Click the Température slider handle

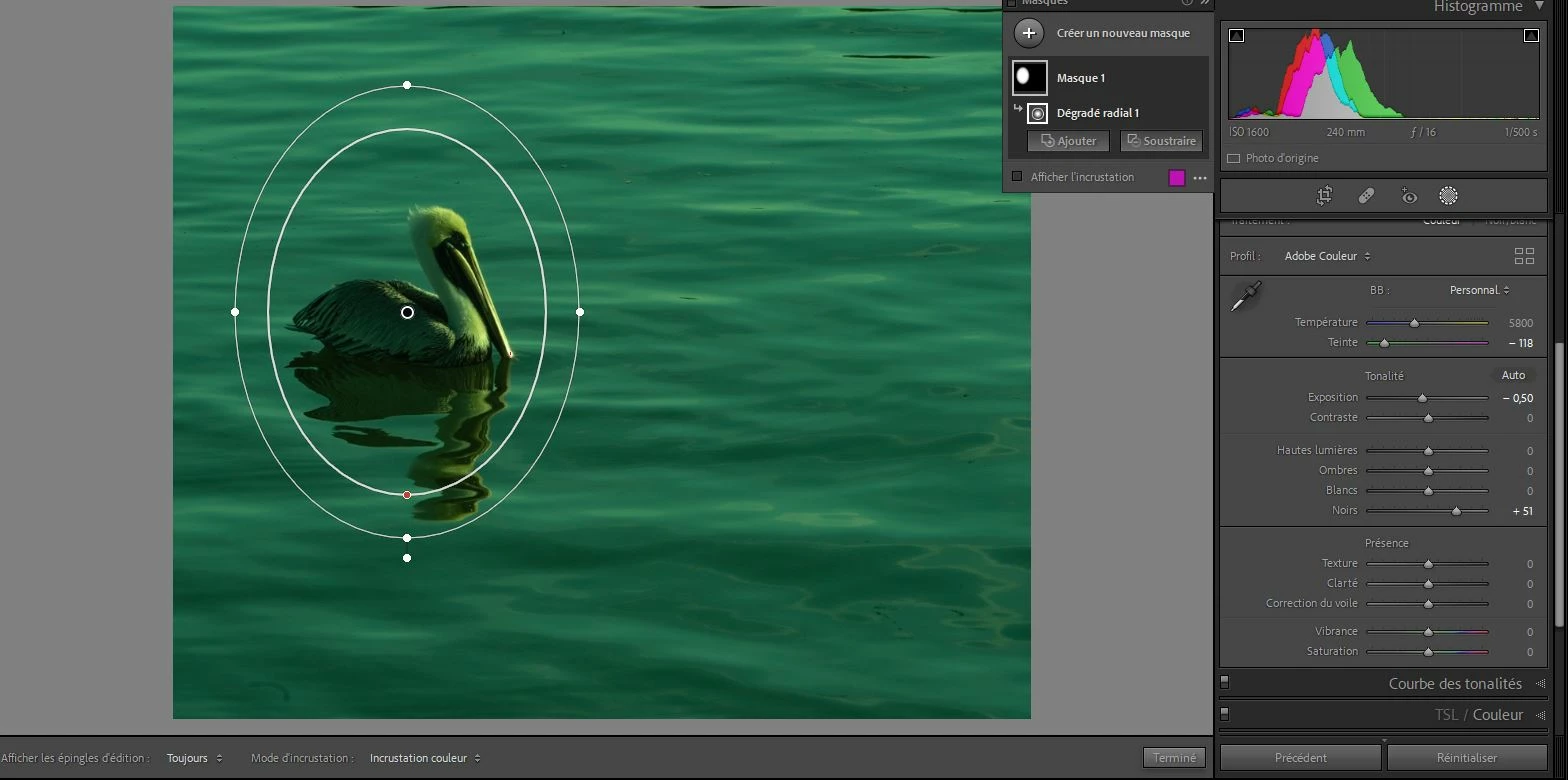[x=1414, y=323]
